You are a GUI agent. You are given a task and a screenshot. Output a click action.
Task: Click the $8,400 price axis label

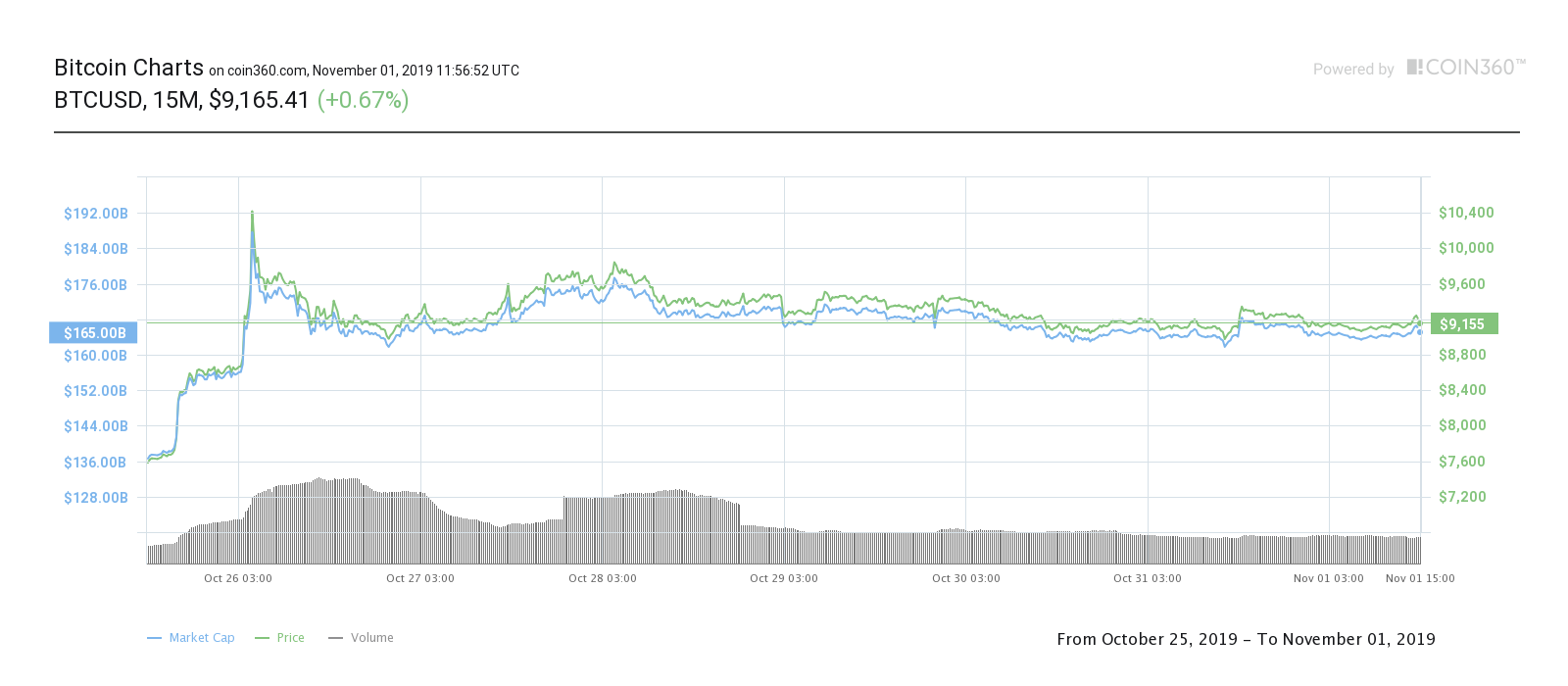click(1462, 390)
